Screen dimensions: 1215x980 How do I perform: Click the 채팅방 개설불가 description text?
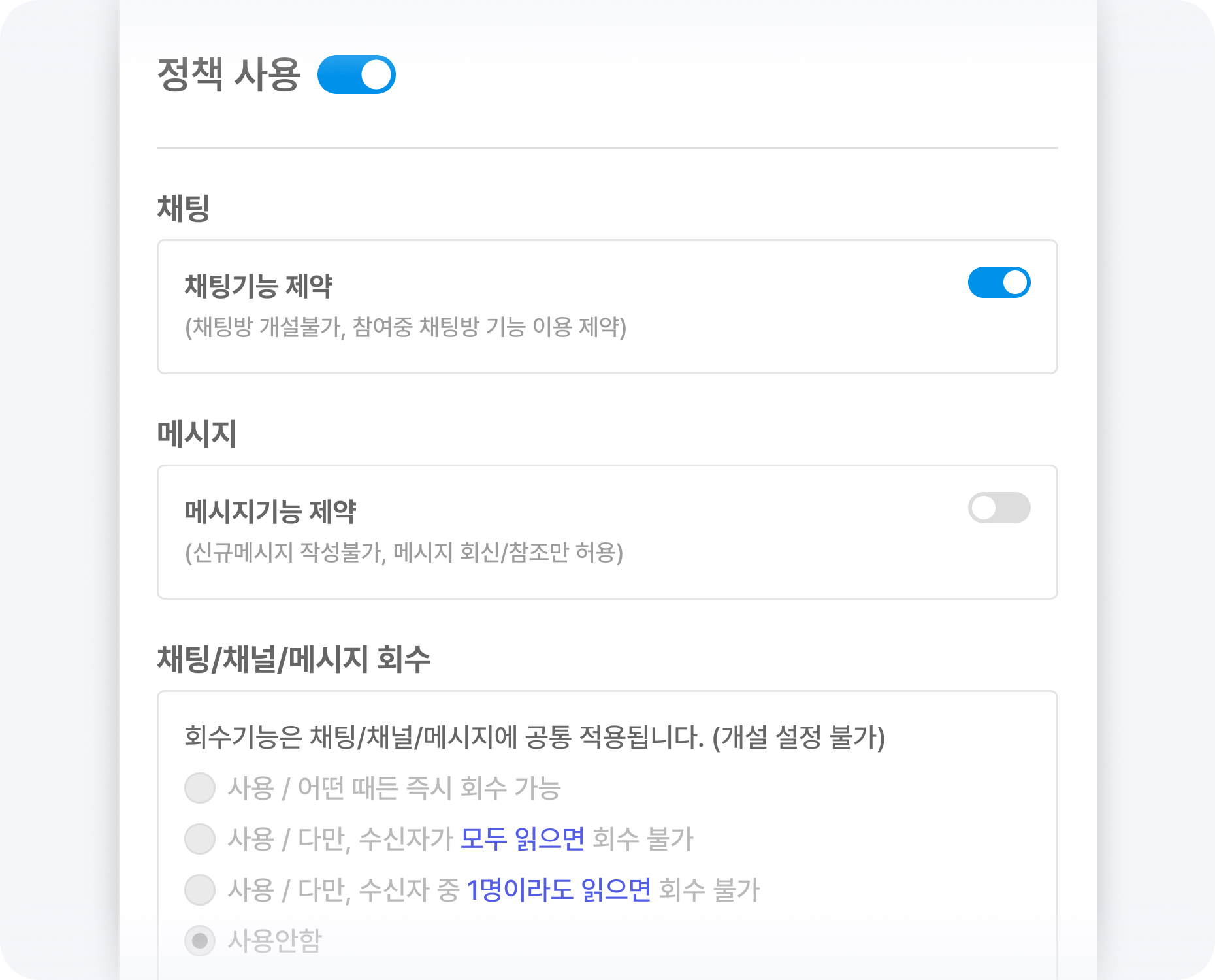405,327
